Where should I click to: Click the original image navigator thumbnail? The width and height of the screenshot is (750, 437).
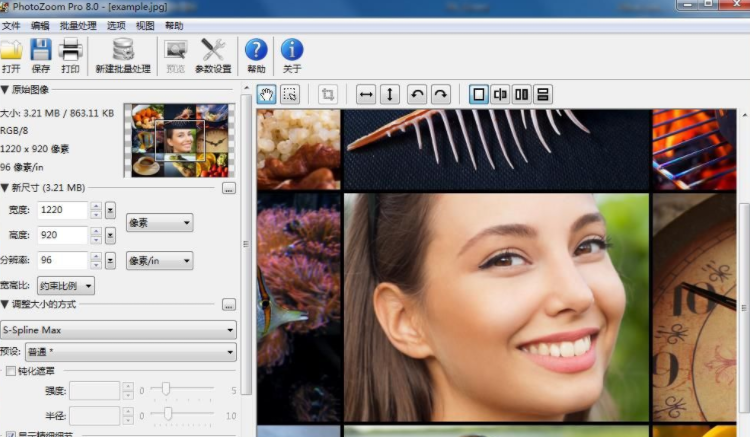179,140
